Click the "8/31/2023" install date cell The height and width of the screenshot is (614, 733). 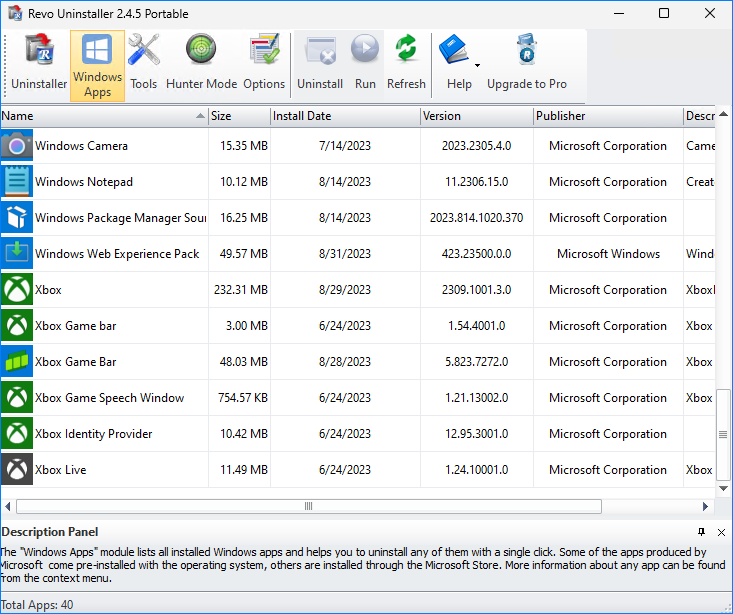345,254
